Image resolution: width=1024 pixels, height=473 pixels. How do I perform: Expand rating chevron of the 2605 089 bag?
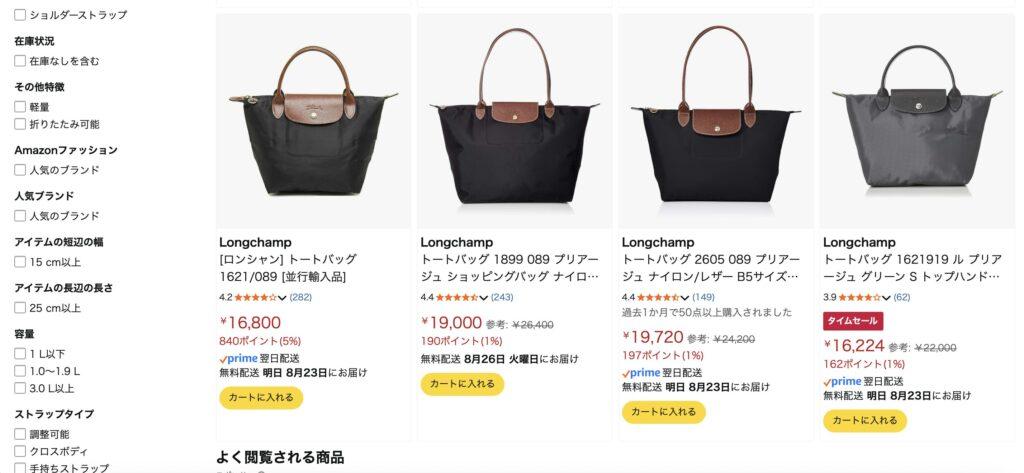[684, 298]
